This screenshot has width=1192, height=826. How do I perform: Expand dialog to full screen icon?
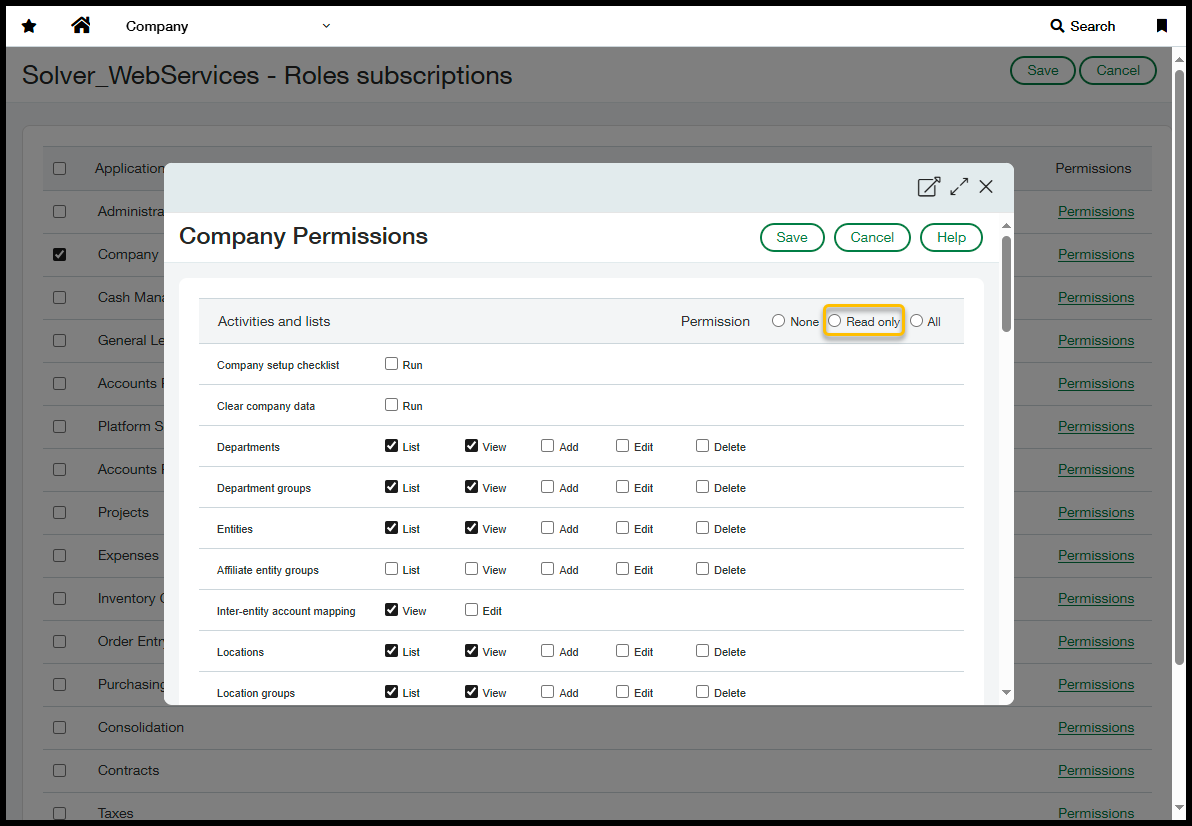pyautogui.click(x=959, y=187)
